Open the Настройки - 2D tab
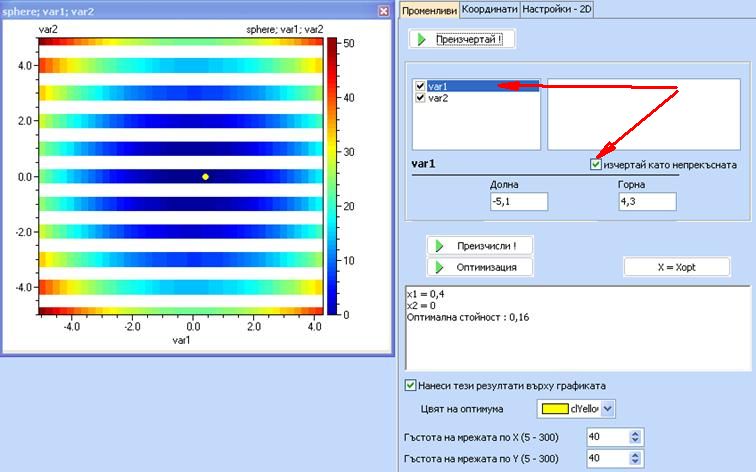The height and width of the screenshot is (472, 756). tap(557, 8)
